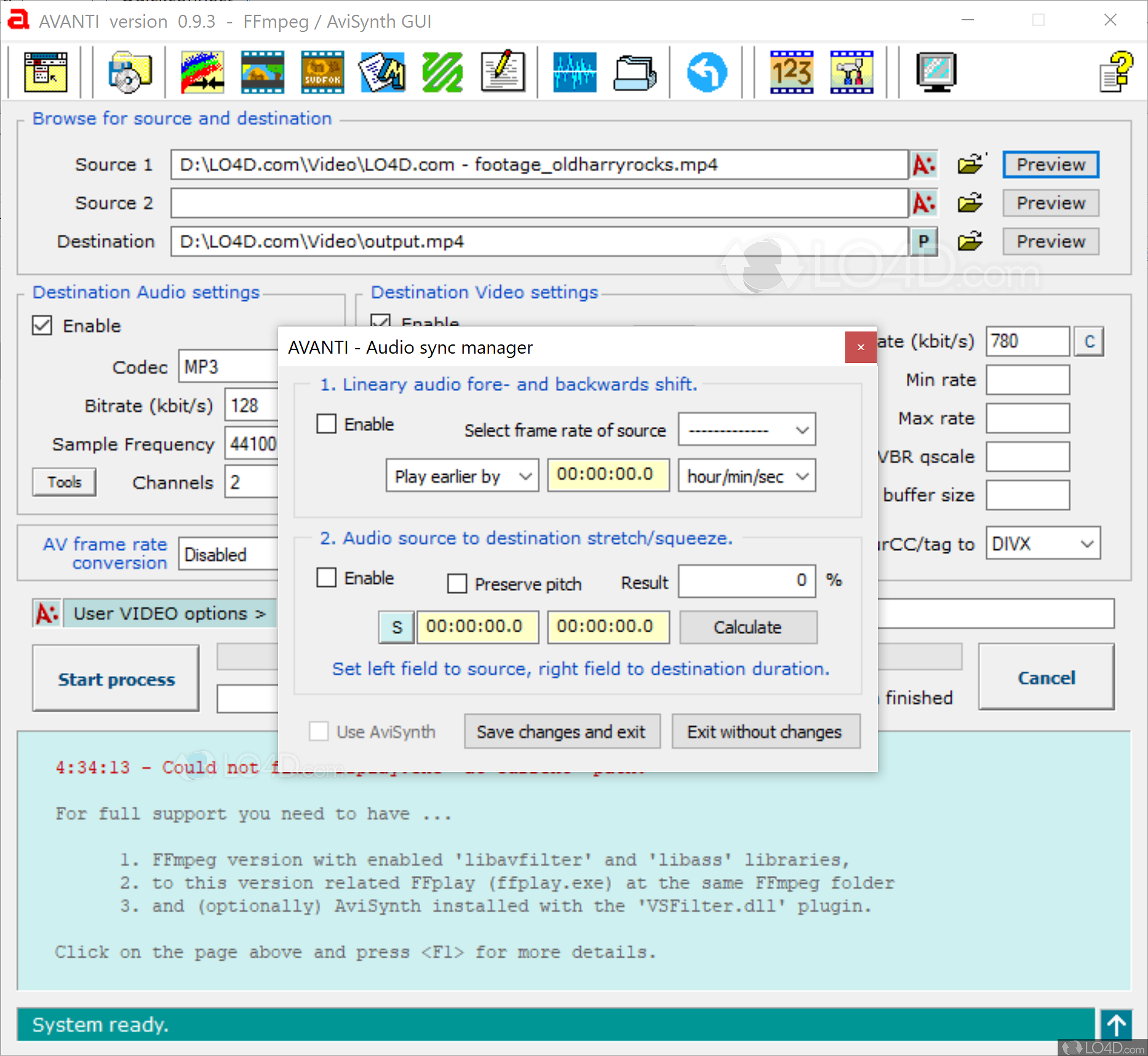Click the up arrow icon in status bar

click(x=1117, y=1025)
